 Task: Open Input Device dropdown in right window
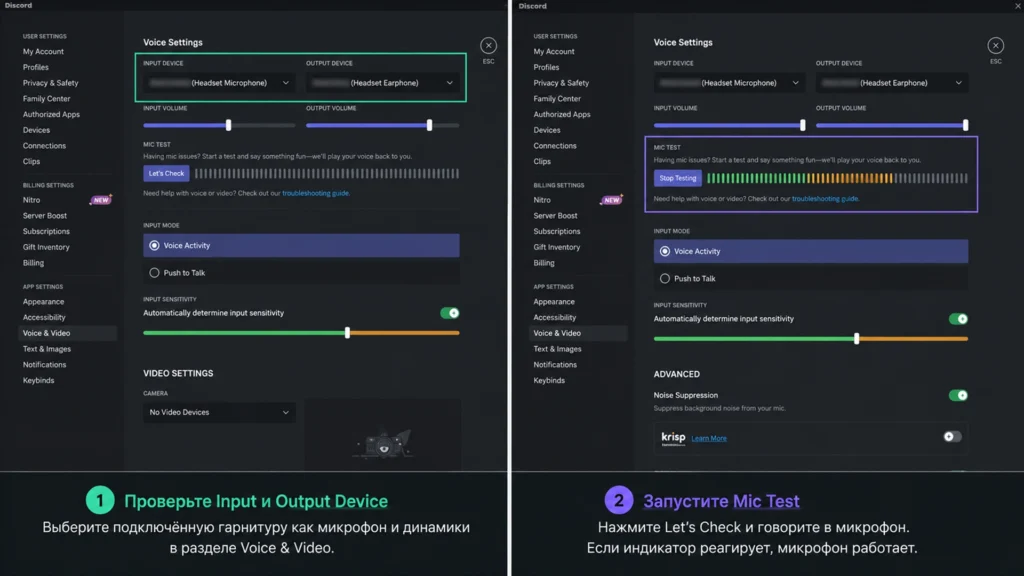pyautogui.click(x=729, y=83)
